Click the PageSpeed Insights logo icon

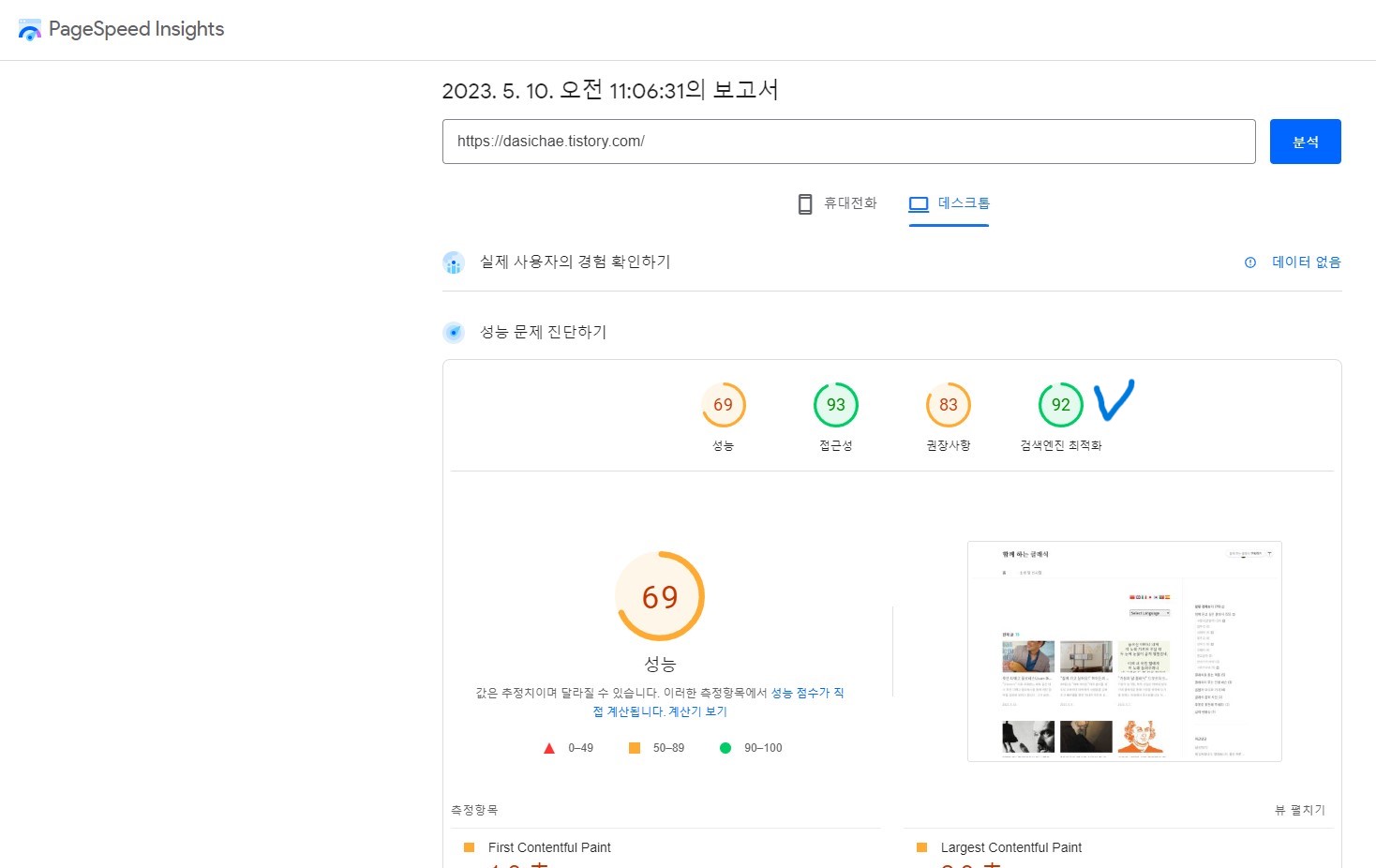pyautogui.click(x=29, y=29)
